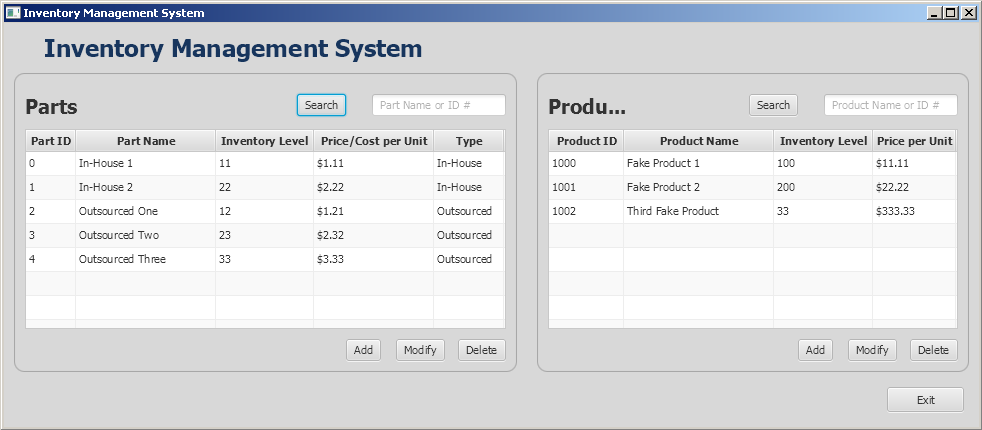Click the application icon in title bar
Viewport: 982px width, 430px height.
coord(12,13)
